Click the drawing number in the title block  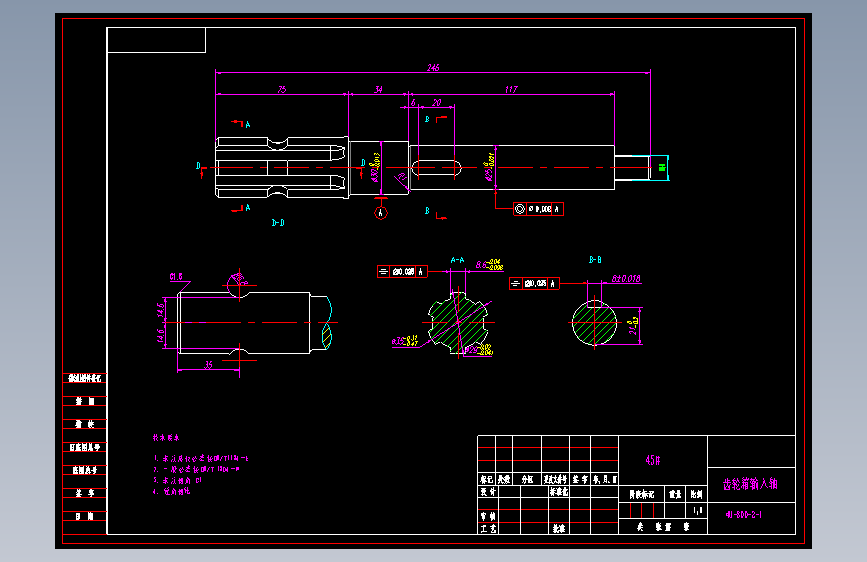tap(744, 514)
